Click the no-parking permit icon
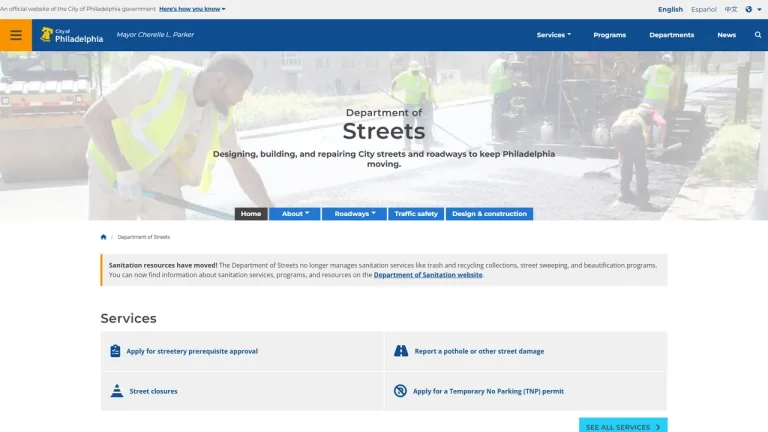Viewport: 768px width, 432px height. point(400,390)
